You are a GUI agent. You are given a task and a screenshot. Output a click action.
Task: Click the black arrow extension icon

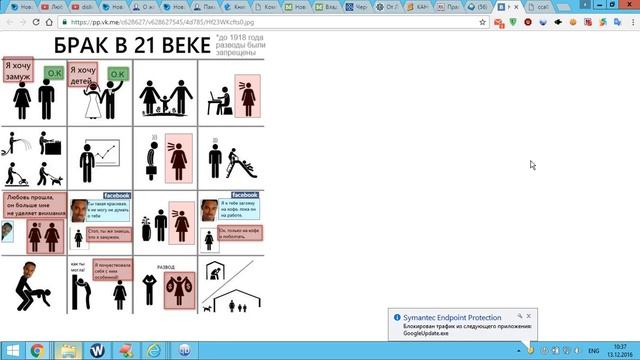(x=558, y=22)
